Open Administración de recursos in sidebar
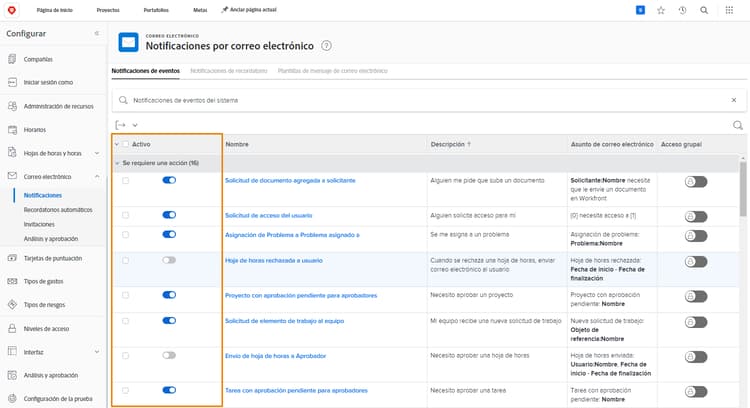The width and height of the screenshot is (750, 408). pos(58,106)
